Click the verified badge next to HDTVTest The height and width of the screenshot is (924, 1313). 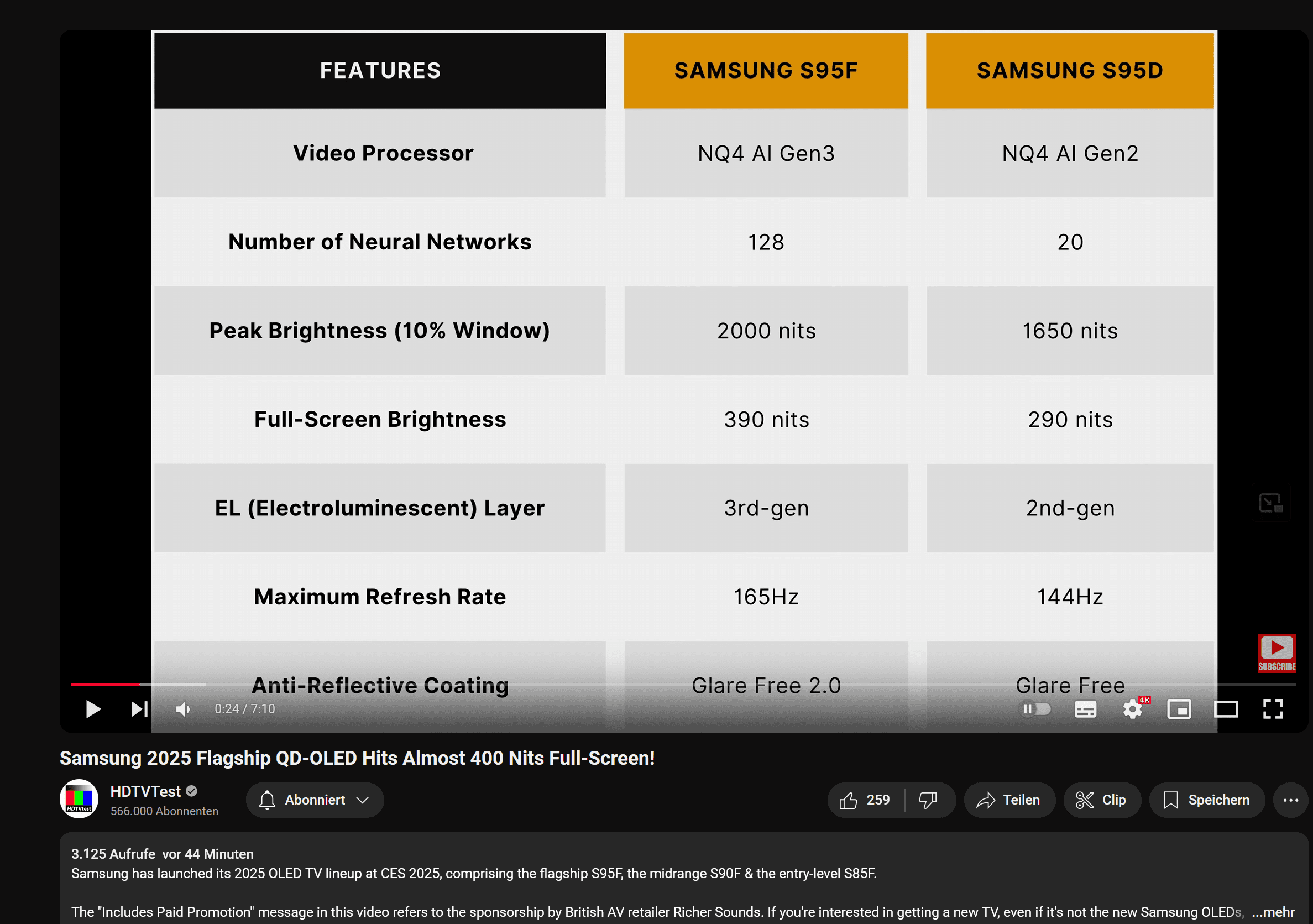click(x=192, y=791)
